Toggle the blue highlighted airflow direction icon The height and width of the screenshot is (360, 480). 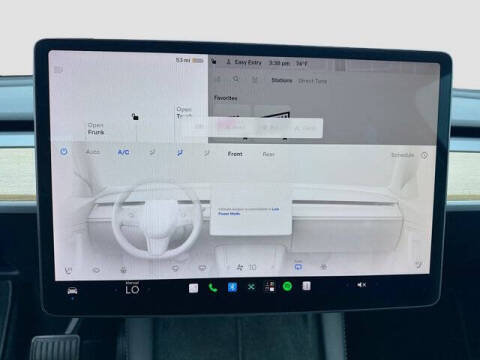179,153
